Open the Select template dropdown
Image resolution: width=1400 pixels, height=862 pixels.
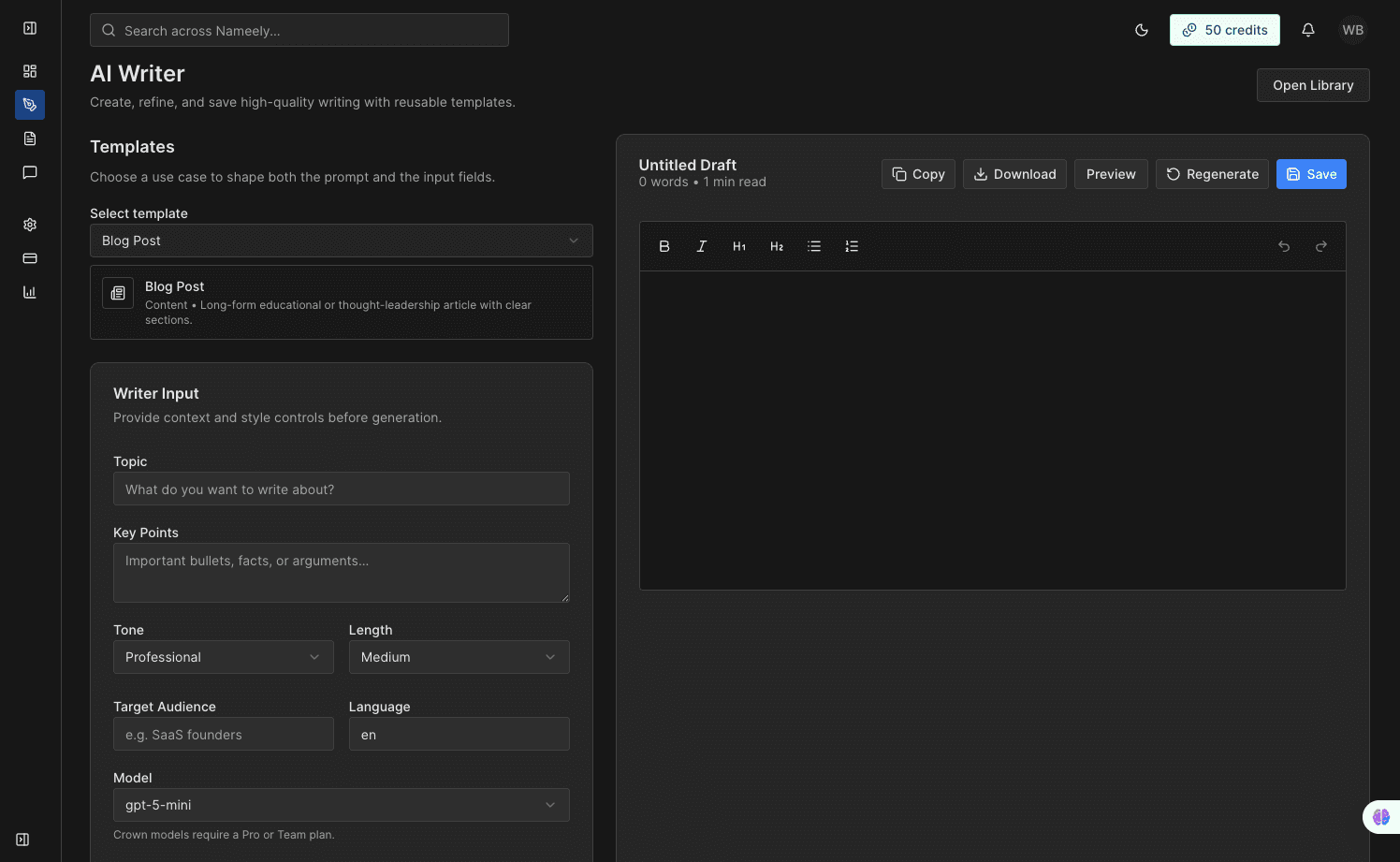tap(341, 241)
